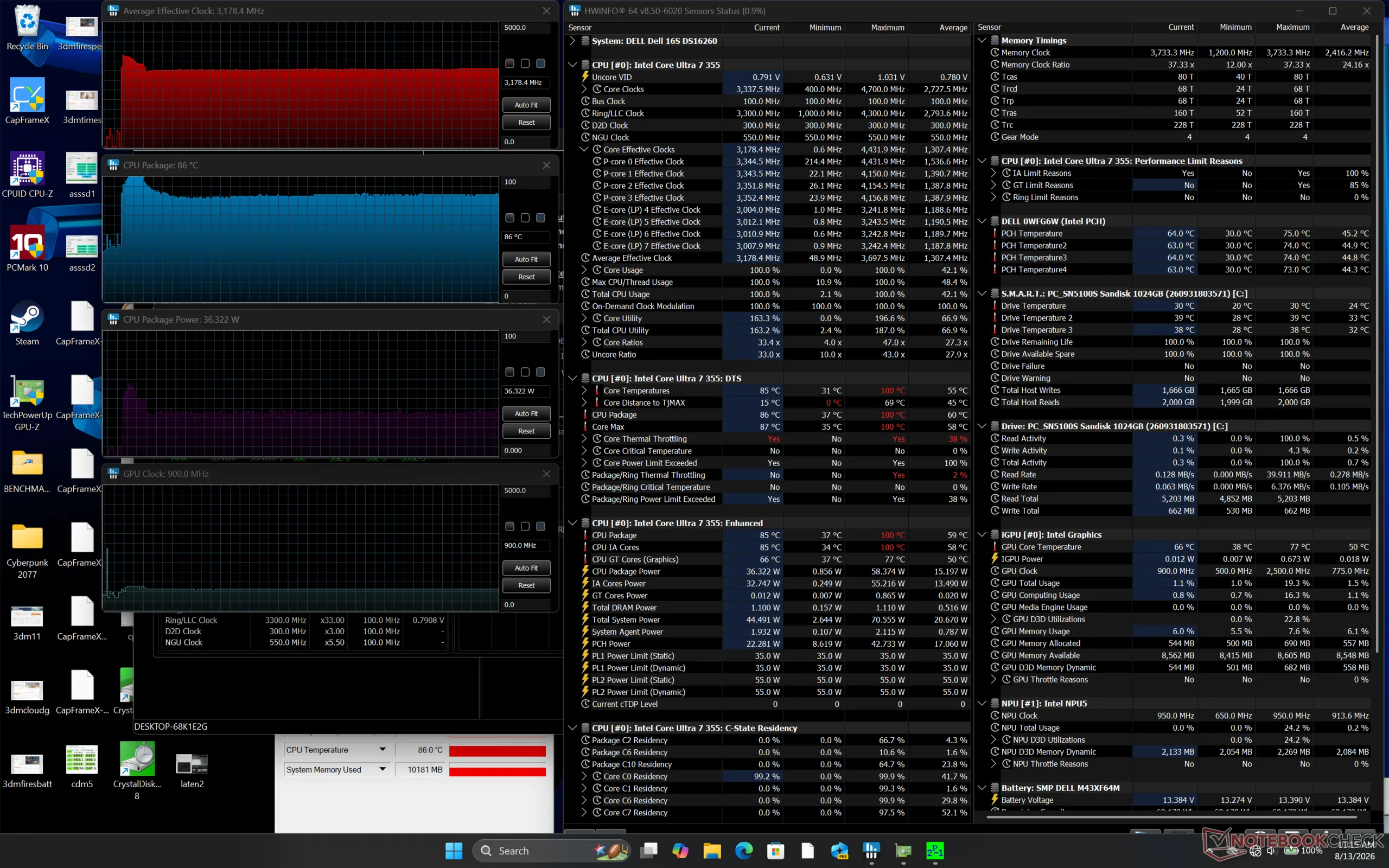Open Task View from the taskbar
The image size is (1389, 868).
[x=648, y=850]
